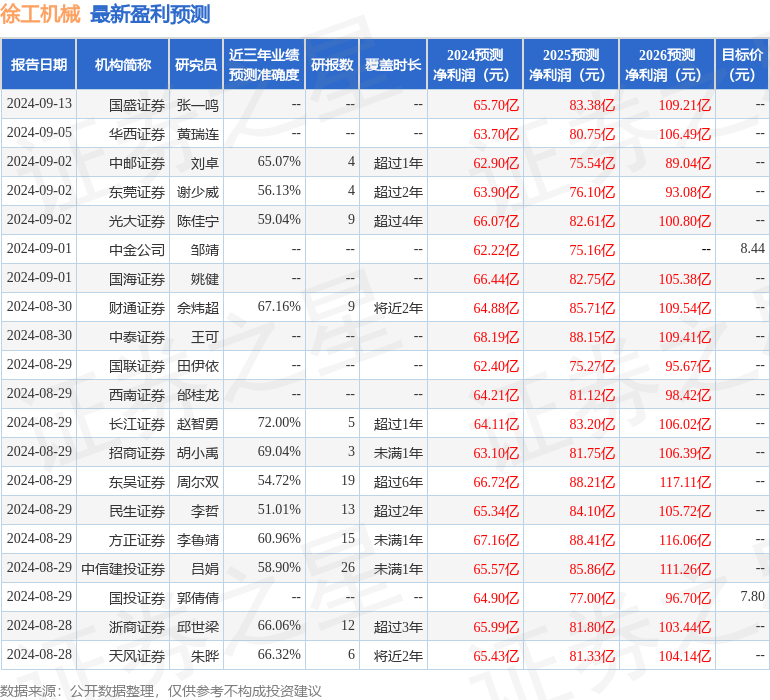Viewport: 770px width, 700px height.
Task: Click 长江证券 institution name
Action: [137, 424]
